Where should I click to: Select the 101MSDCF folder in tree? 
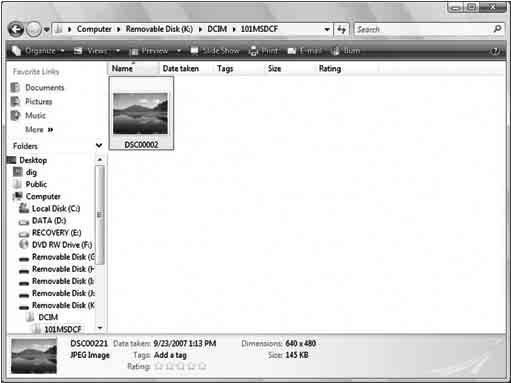(x=63, y=329)
